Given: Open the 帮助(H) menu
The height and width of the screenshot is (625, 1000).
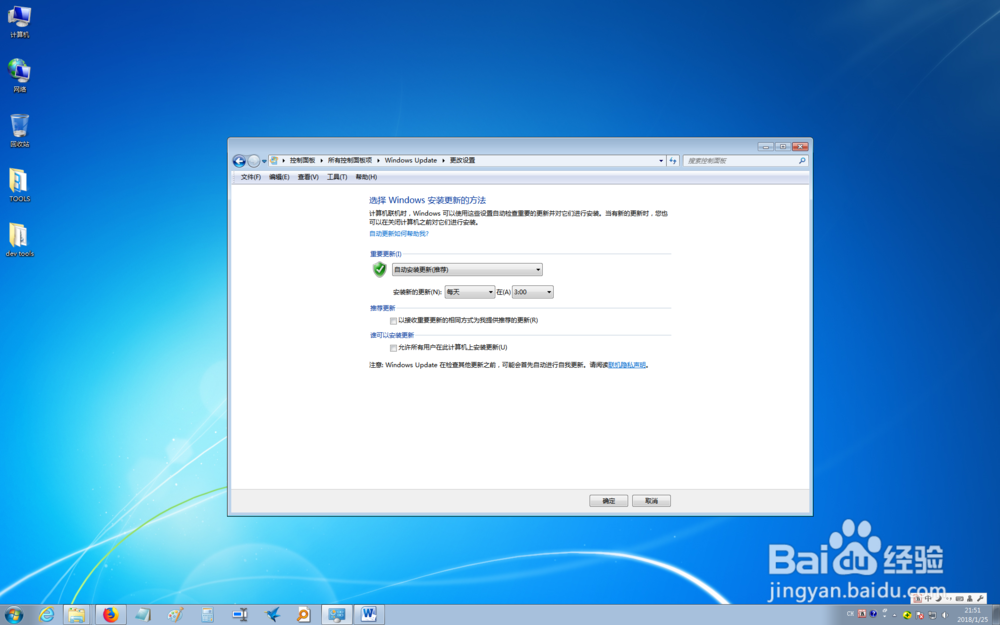Looking at the screenshot, I should (x=366, y=177).
